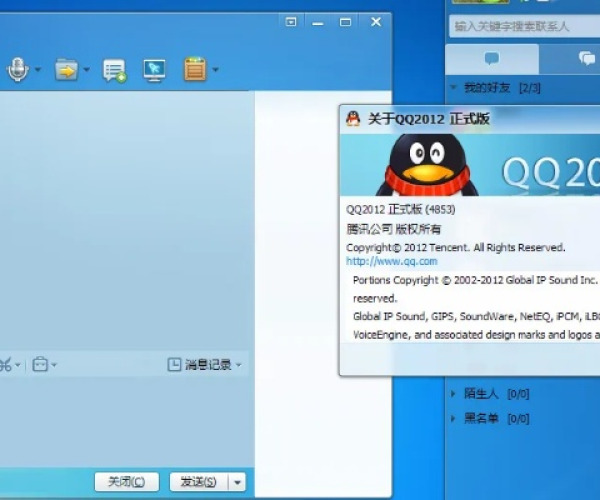Expand applications icon dropdown arrow
Screen dimensions: 600x500
tap(215, 69)
